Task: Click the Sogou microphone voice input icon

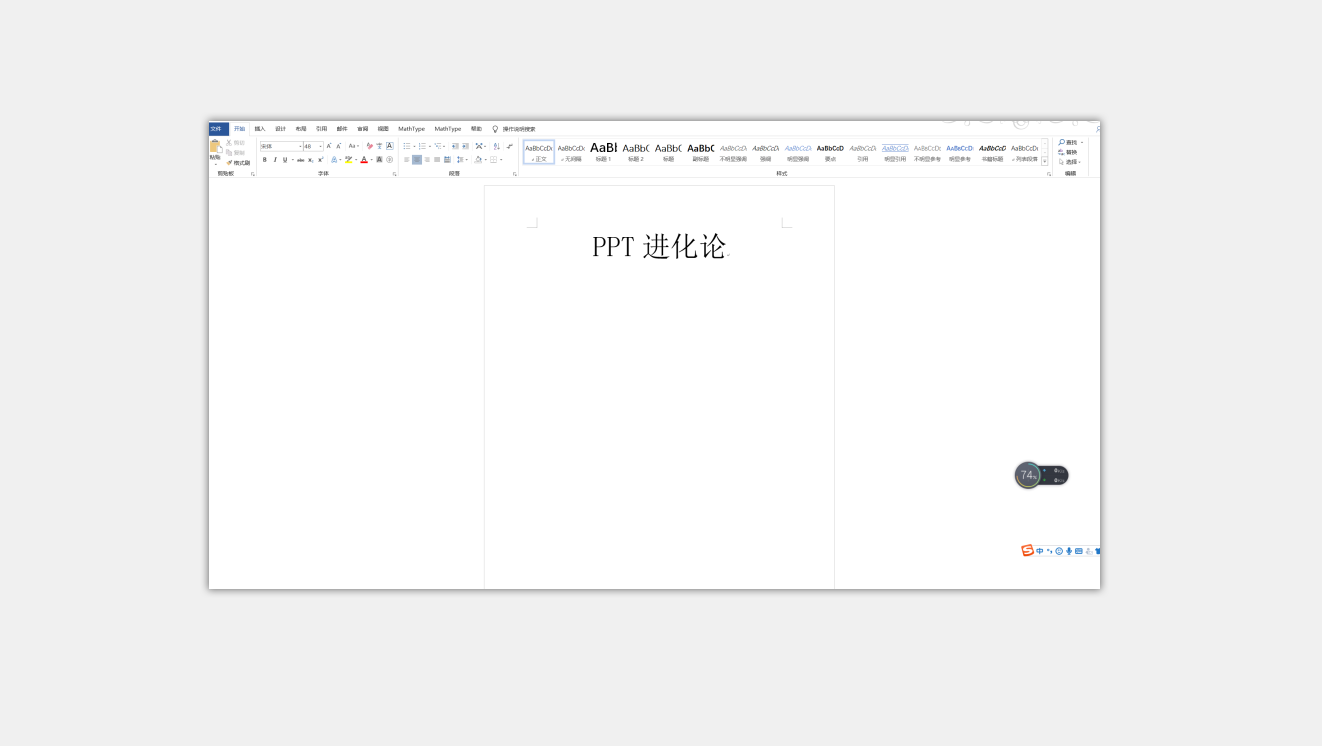Action: [x=1069, y=551]
